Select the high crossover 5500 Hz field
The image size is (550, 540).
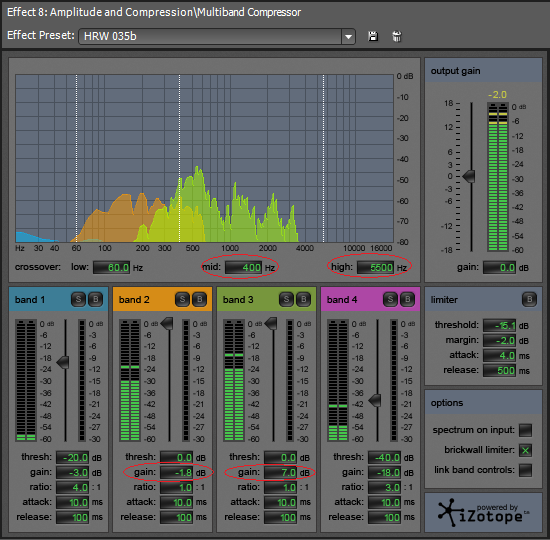tap(375, 267)
